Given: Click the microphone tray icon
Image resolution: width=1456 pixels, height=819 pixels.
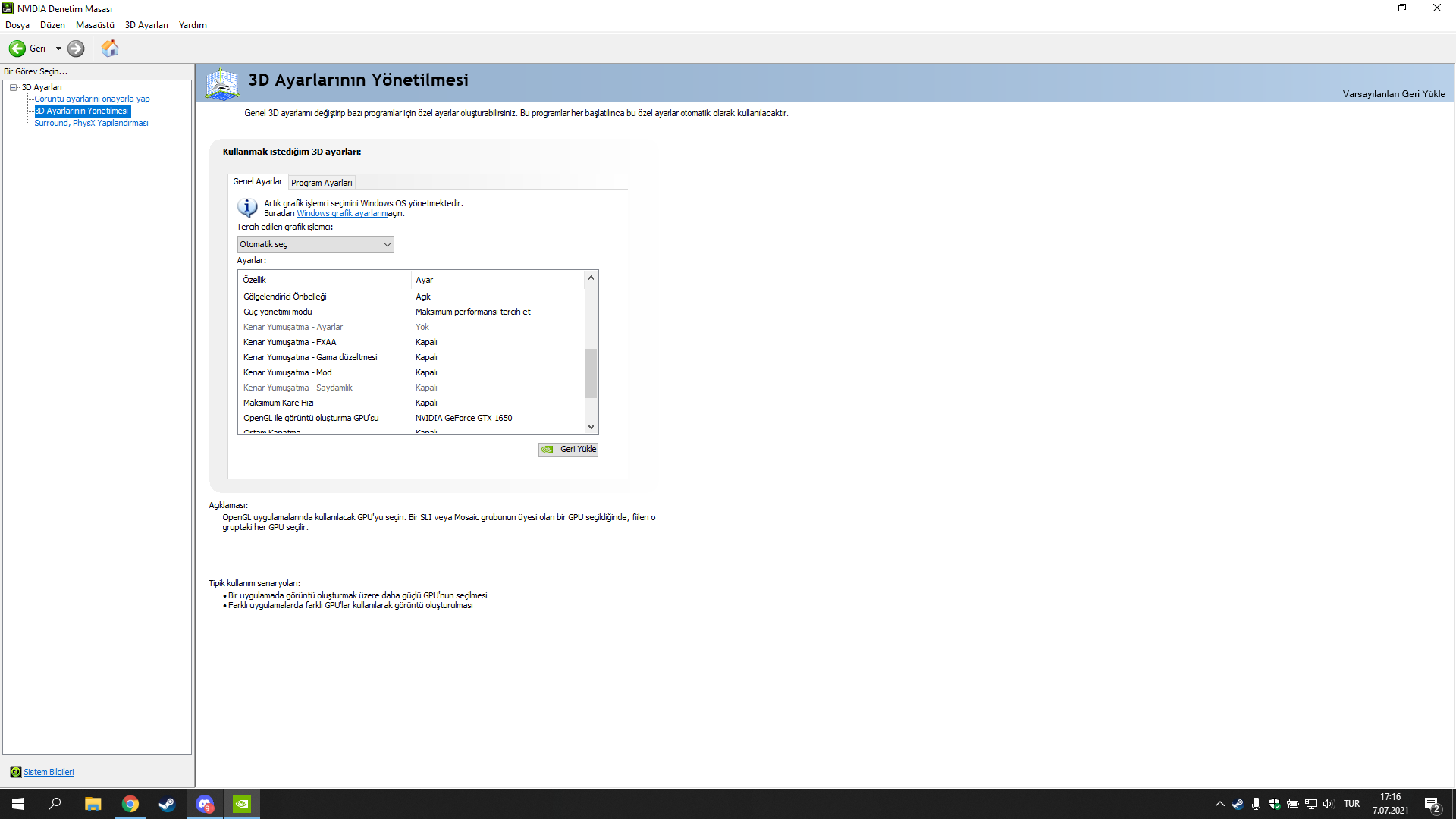Looking at the screenshot, I should (x=1256, y=804).
